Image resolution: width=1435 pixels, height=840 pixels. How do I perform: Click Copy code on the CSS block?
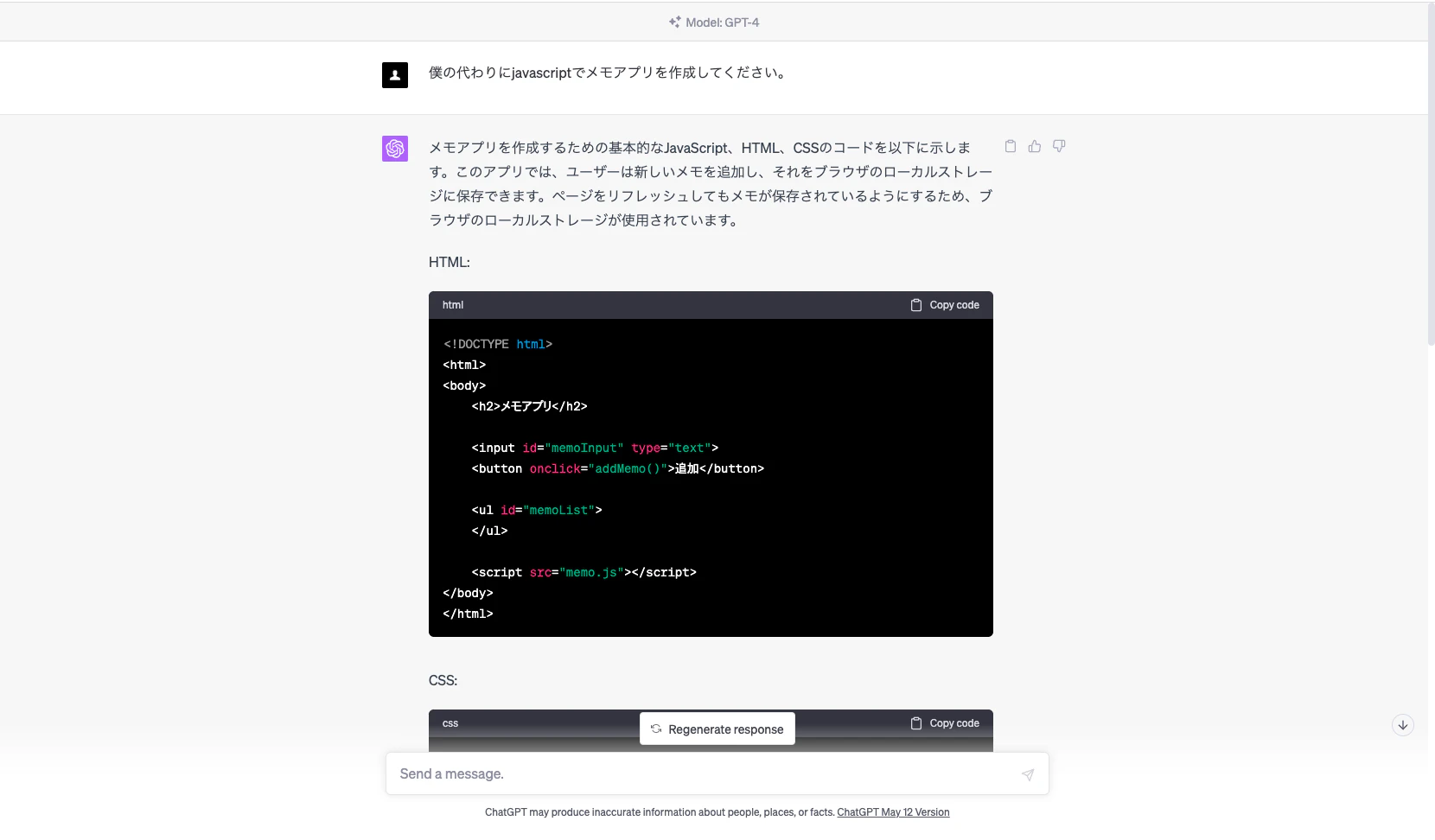(953, 723)
